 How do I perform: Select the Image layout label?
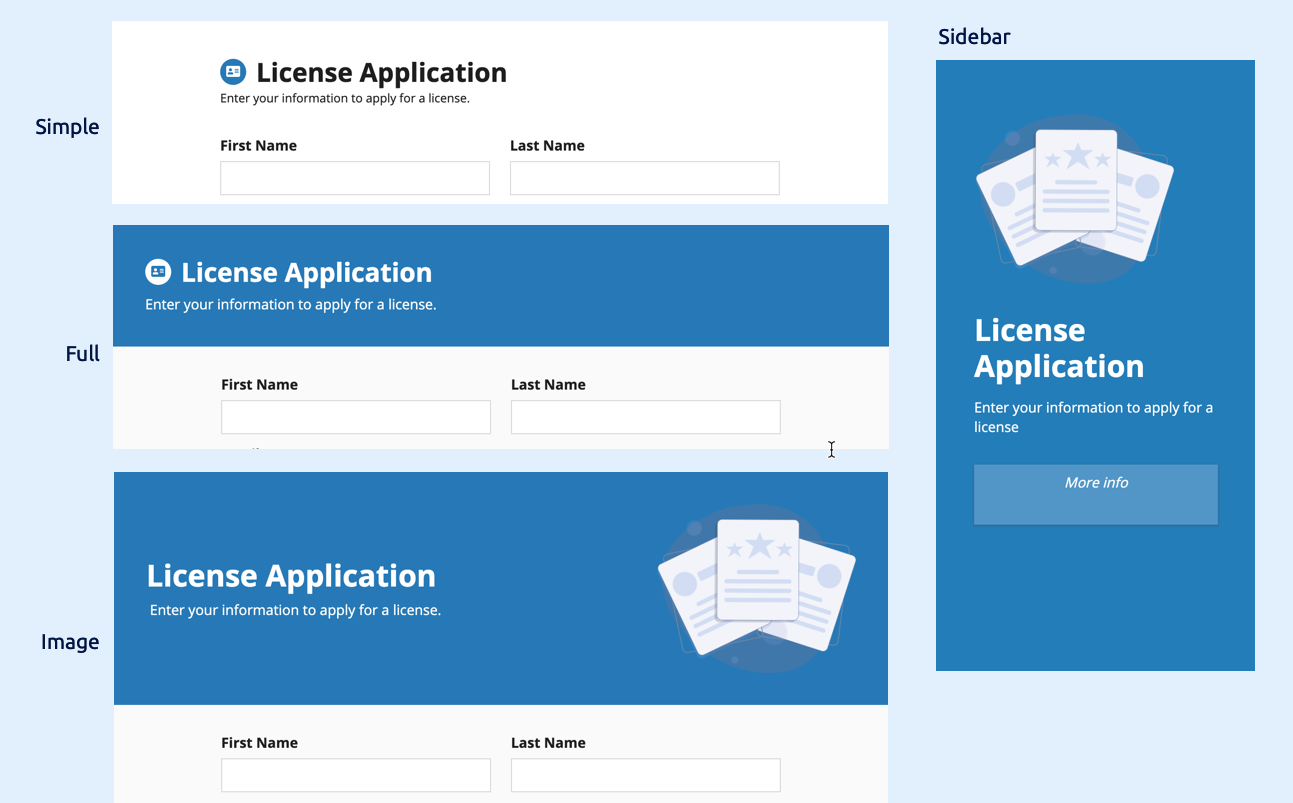[x=70, y=642]
